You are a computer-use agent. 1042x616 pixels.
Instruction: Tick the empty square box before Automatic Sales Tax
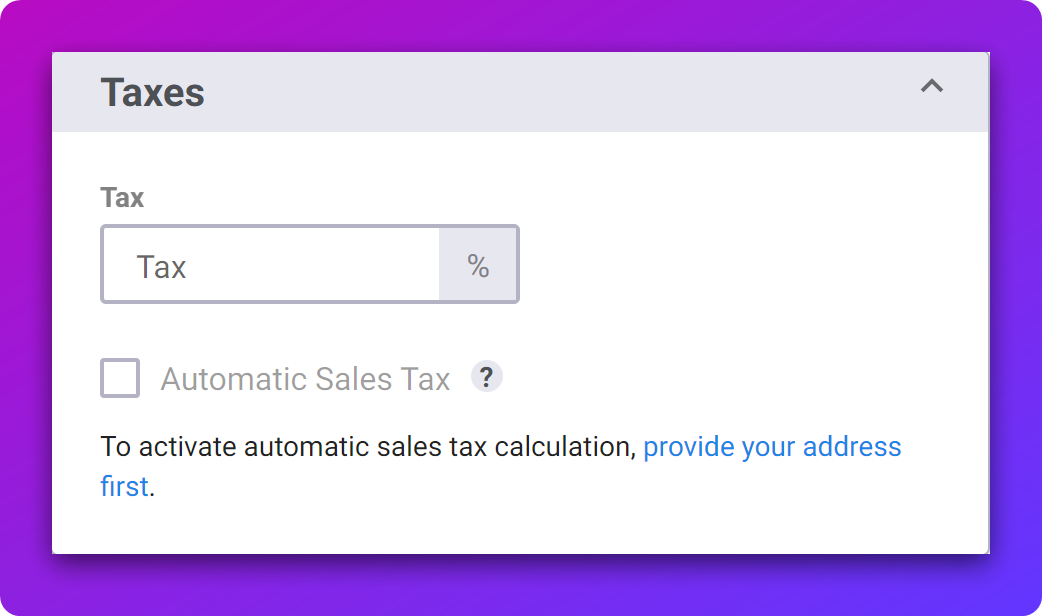(x=120, y=377)
